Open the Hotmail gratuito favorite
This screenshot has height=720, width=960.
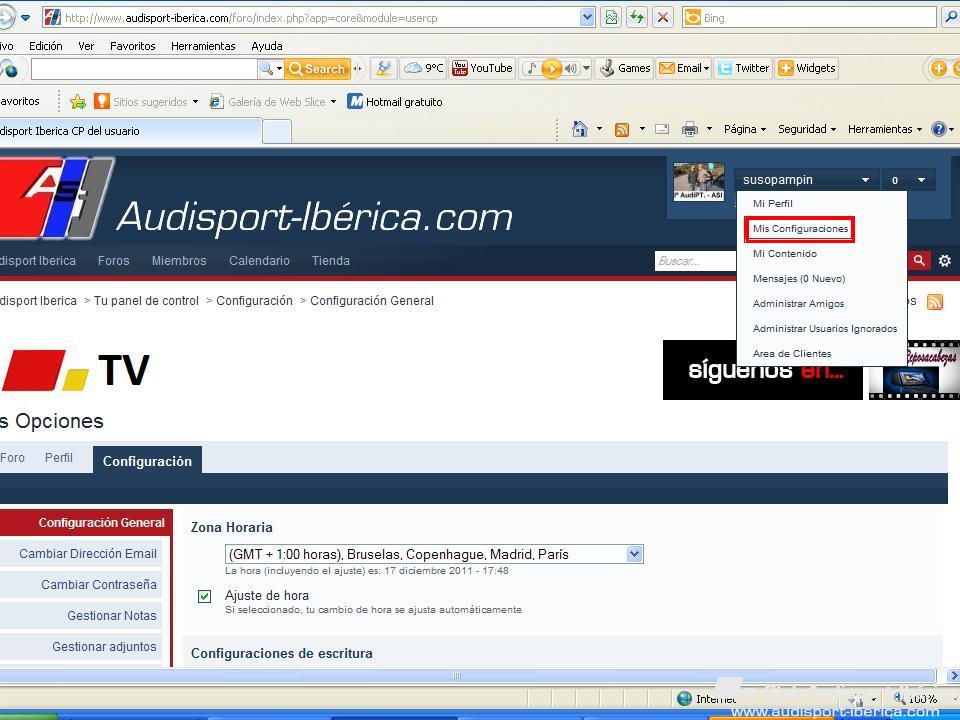click(x=395, y=102)
